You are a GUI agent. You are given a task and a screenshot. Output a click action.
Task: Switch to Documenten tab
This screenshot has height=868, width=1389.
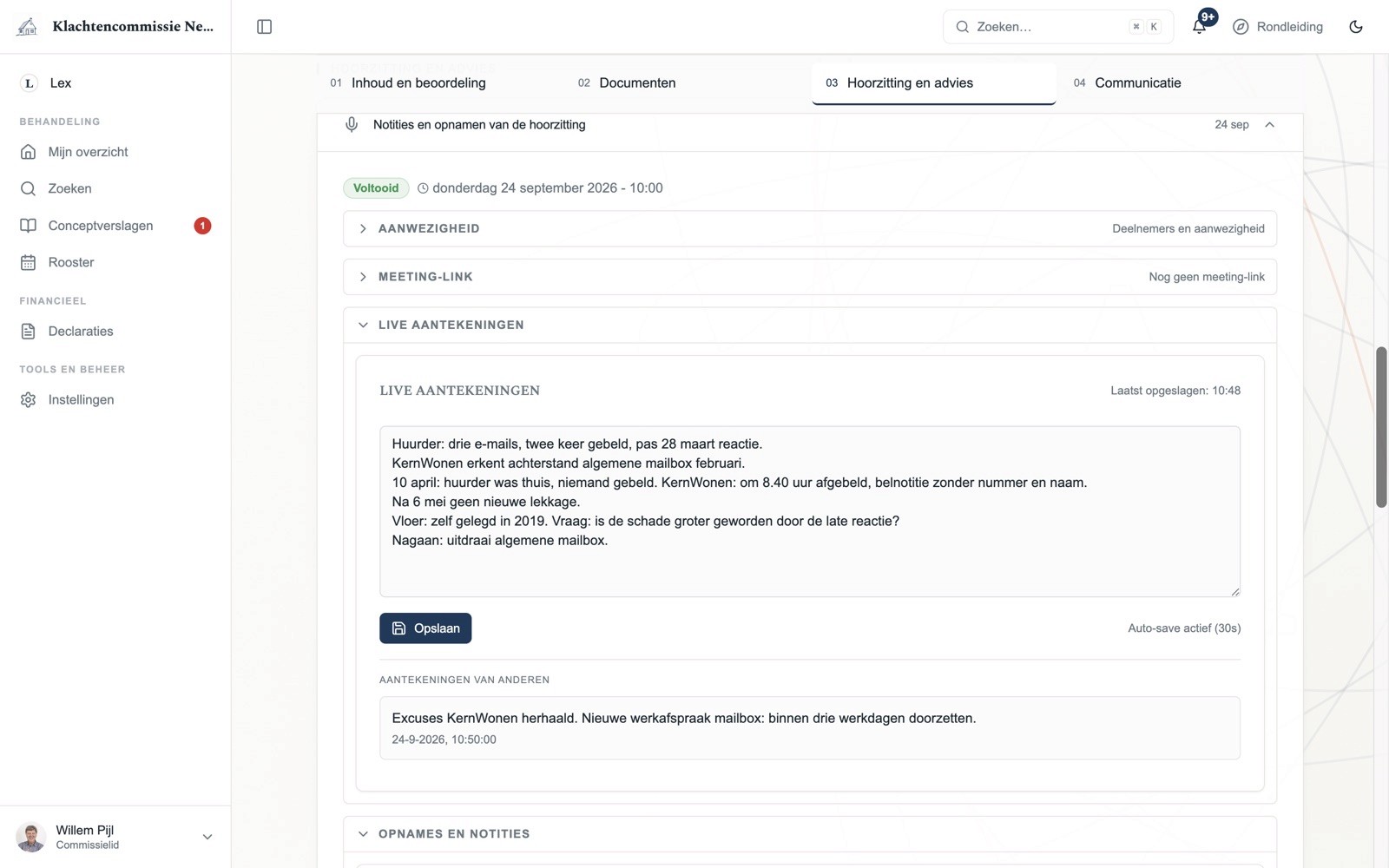coord(688,83)
